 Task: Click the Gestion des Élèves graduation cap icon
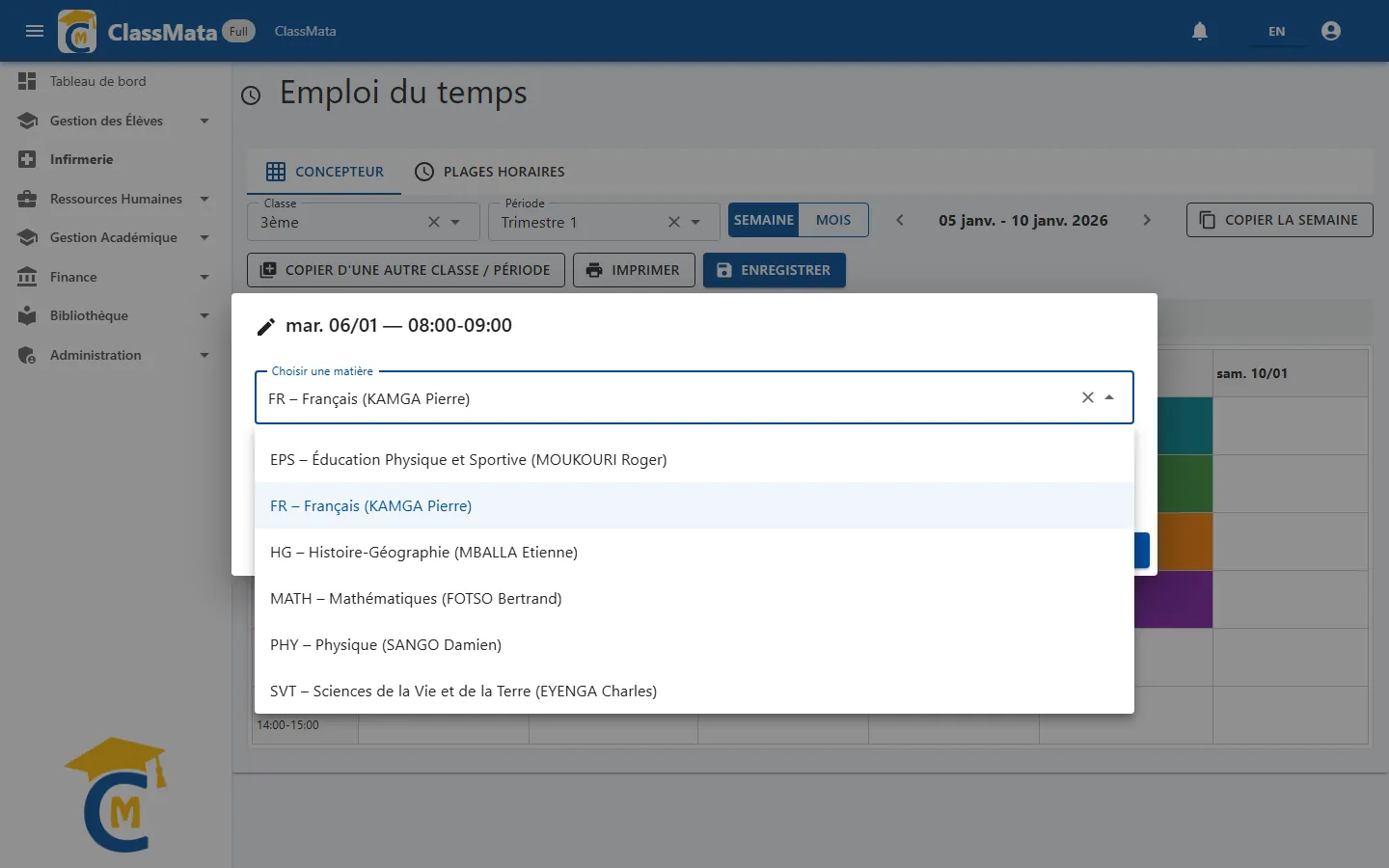point(27,121)
